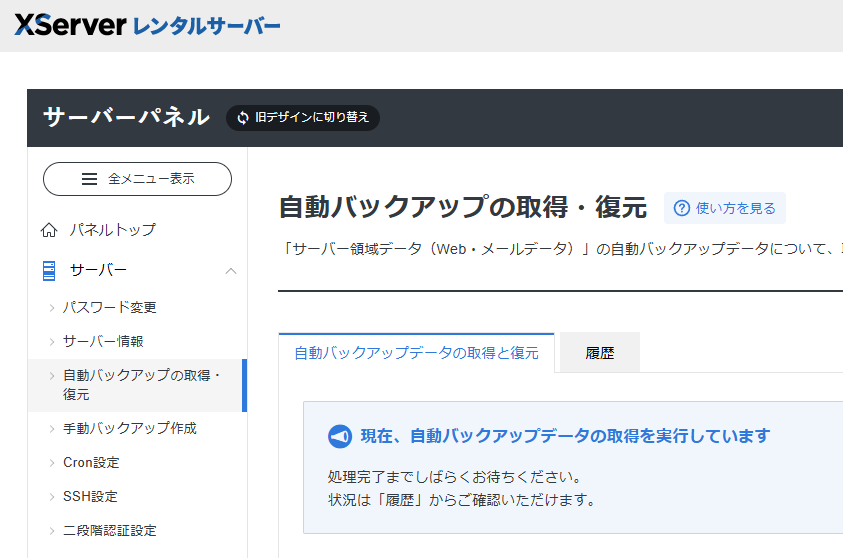Go to パネルトップ in sidebar
Screen dimensions: 843x558
112,230
